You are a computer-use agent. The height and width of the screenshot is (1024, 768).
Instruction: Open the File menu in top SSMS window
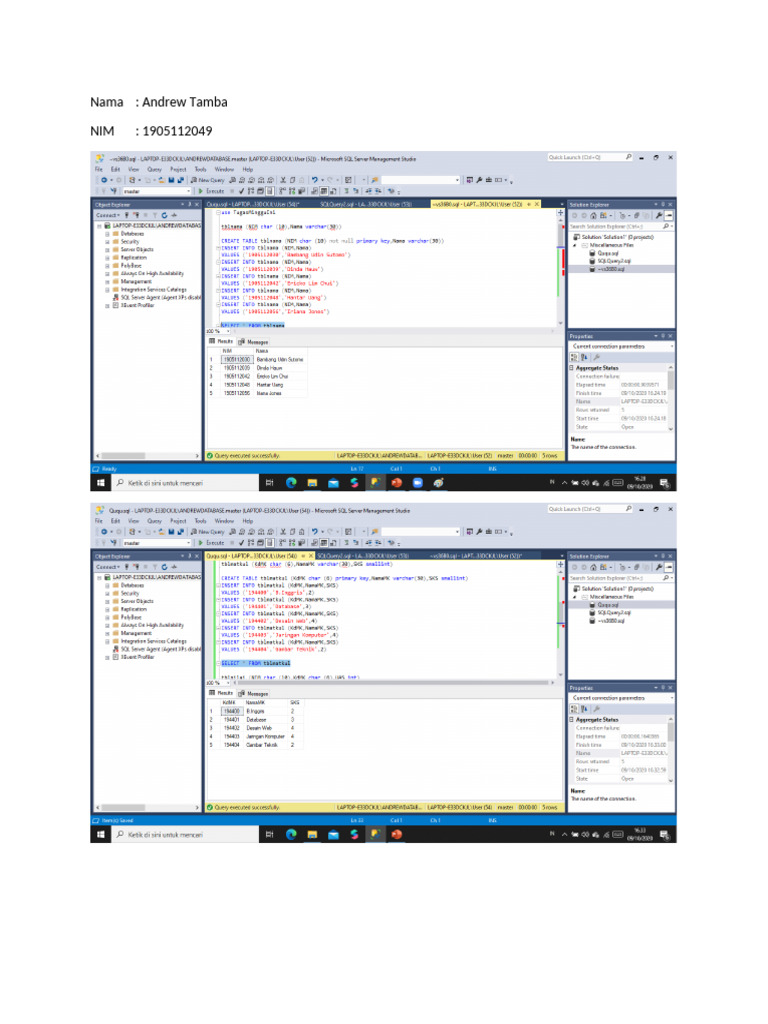99,169
